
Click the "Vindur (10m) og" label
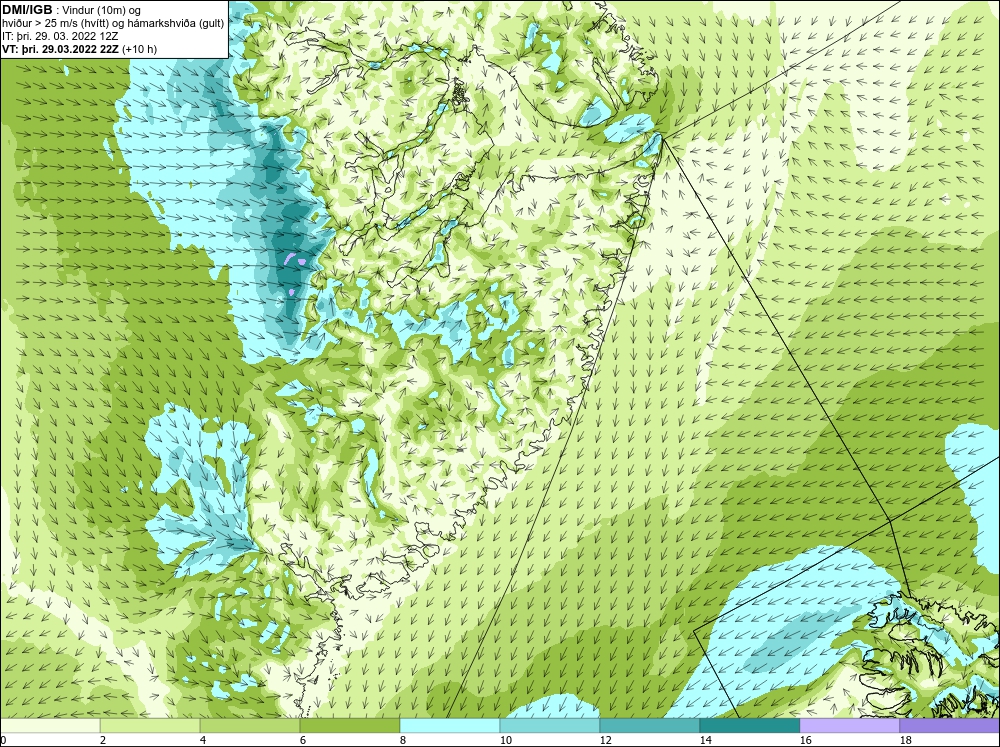[102, 10]
